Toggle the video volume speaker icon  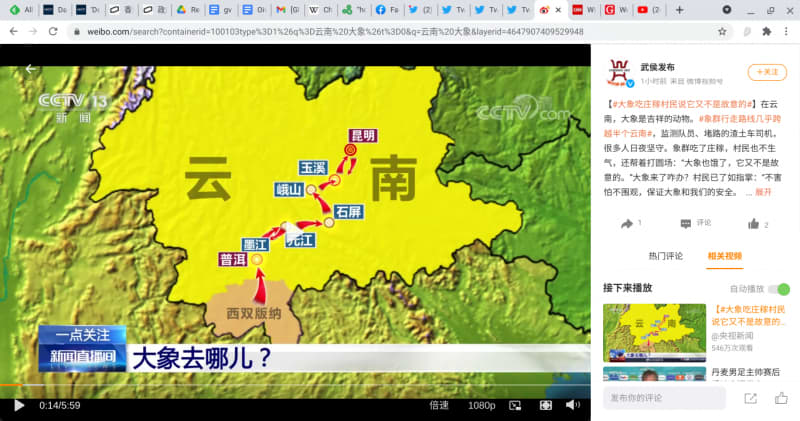pyautogui.click(x=573, y=405)
